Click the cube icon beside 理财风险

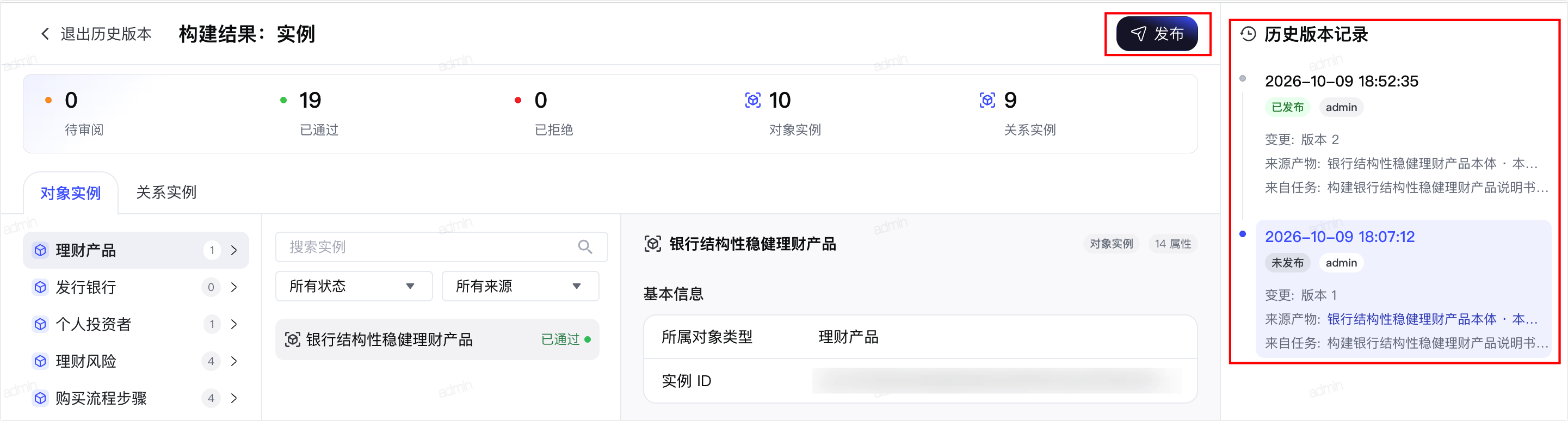(40, 361)
